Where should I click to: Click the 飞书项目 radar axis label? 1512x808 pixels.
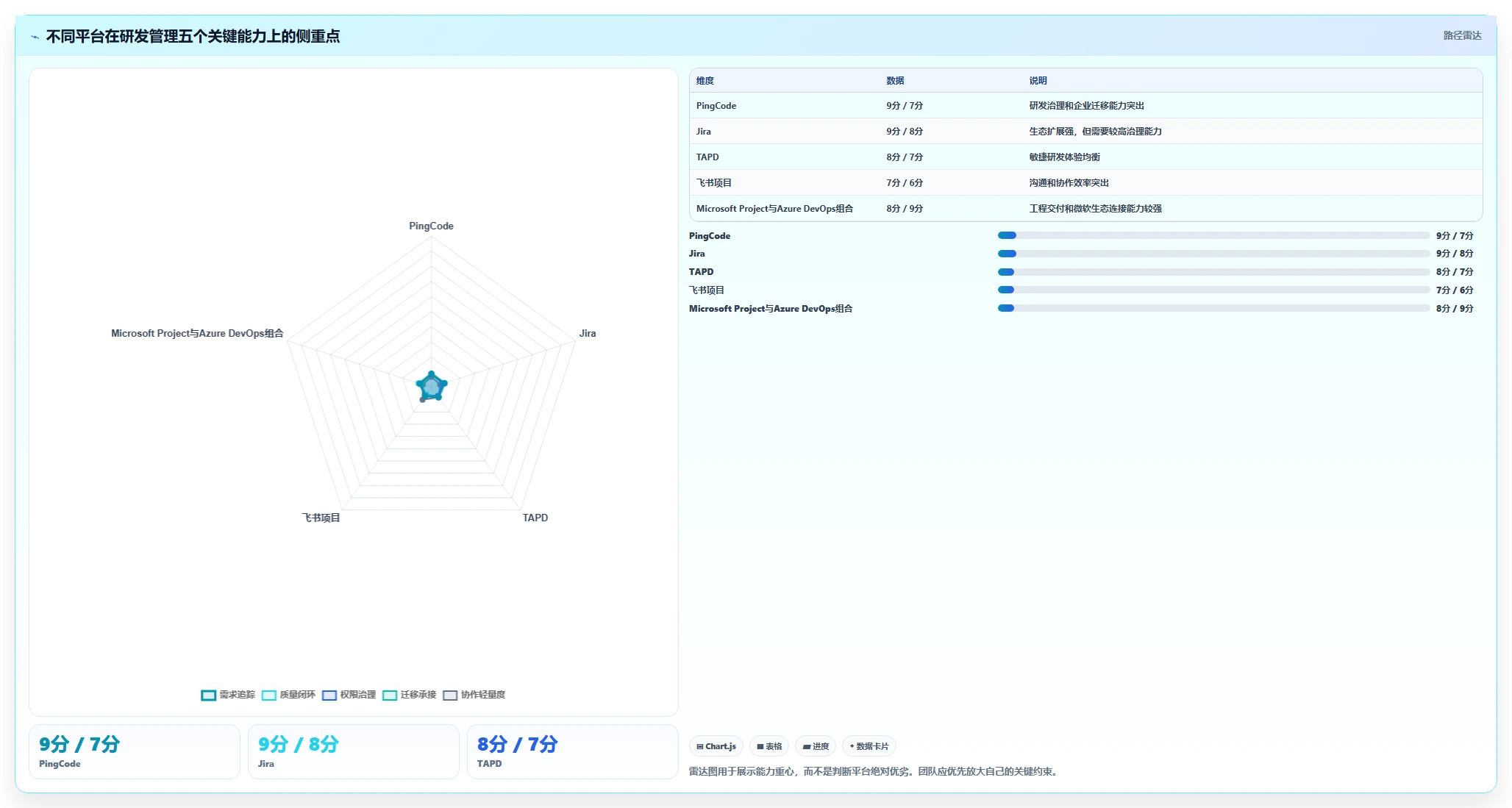[x=321, y=518]
